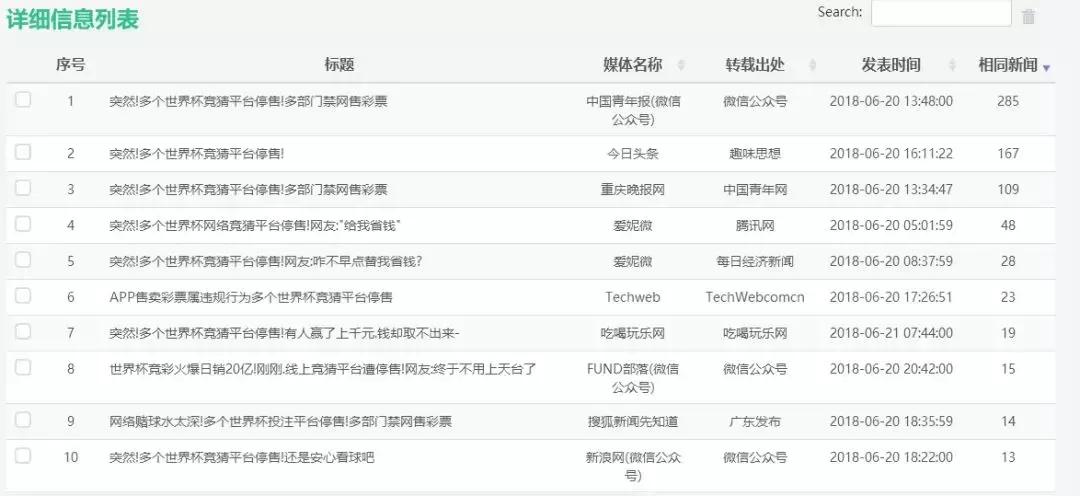Check the checkbox for row 1
The height and width of the screenshot is (496, 1080).
23,100
